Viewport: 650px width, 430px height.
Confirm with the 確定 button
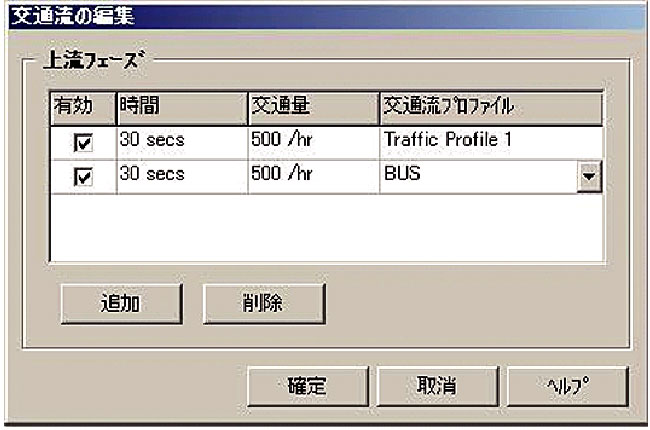pyautogui.click(x=307, y=386)
